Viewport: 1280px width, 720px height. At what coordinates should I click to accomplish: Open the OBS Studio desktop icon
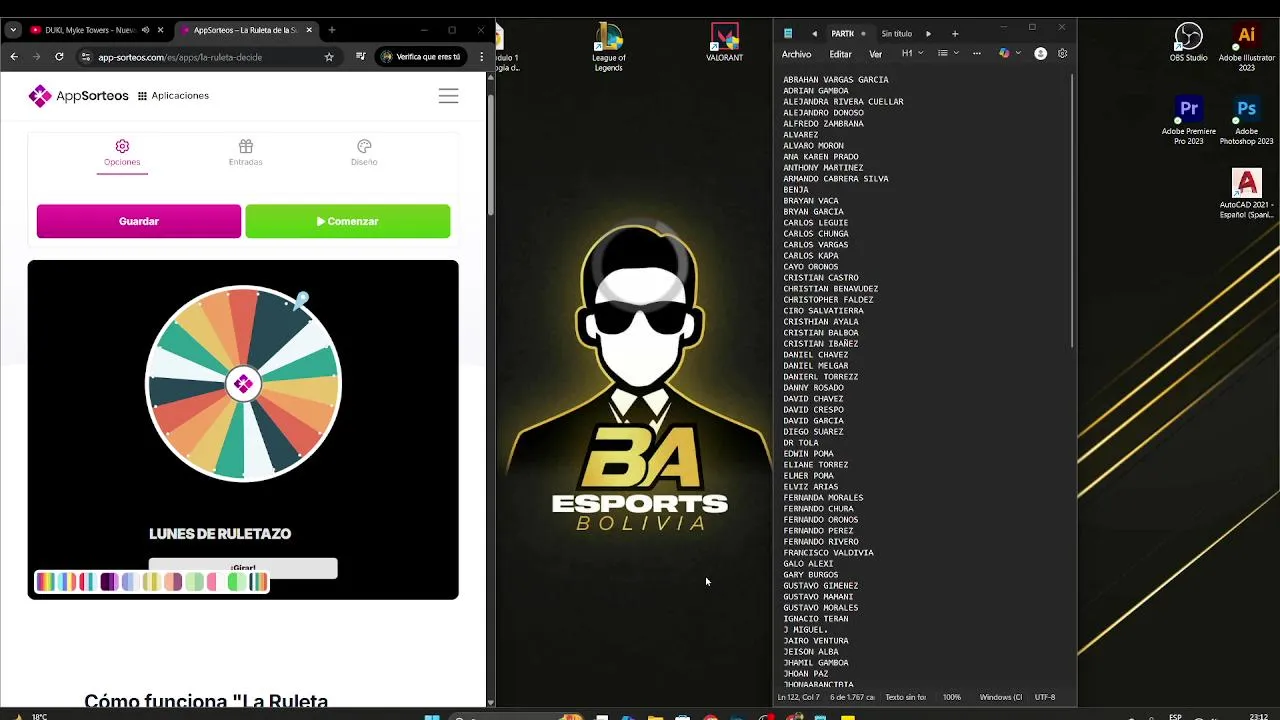pos(1188,43)
